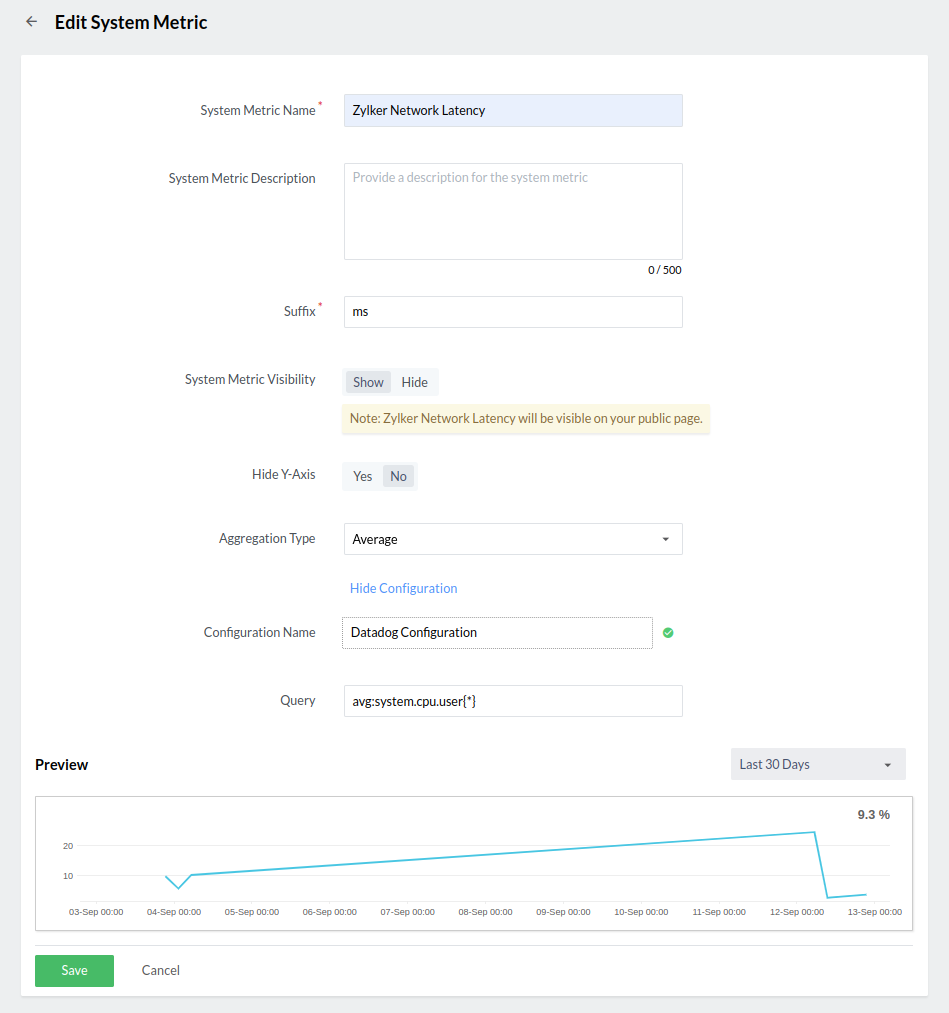
Task: Click the Query input field
Action: point(512,701)
